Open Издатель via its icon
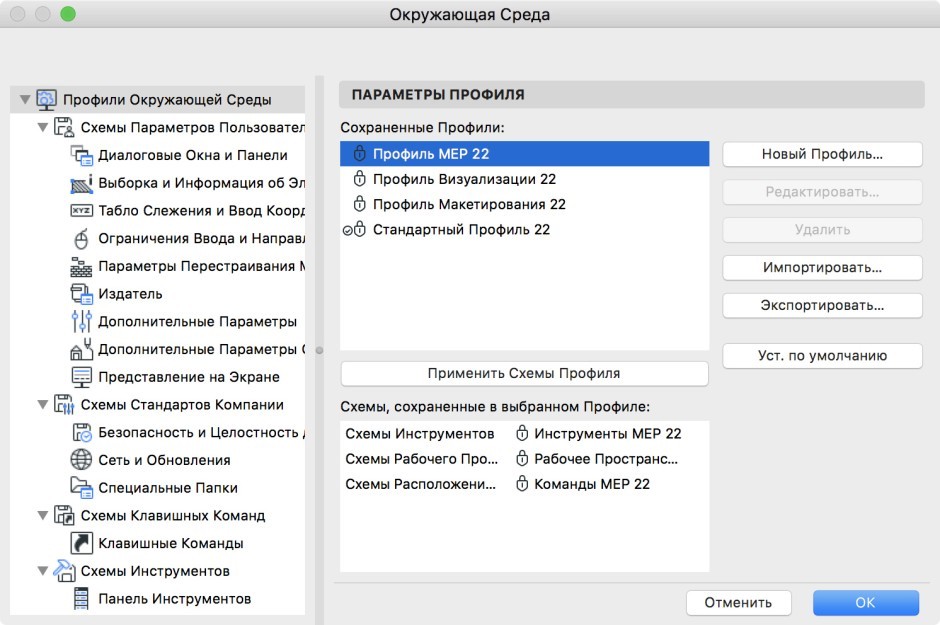This screenshot has width=940, height=625. pos(82,294)
